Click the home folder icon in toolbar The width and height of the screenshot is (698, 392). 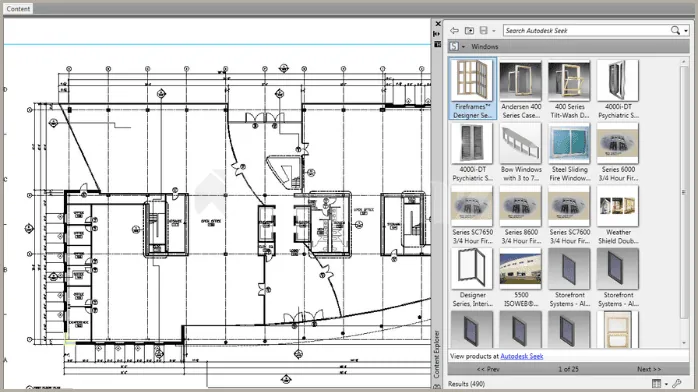(x=469, y=31)
